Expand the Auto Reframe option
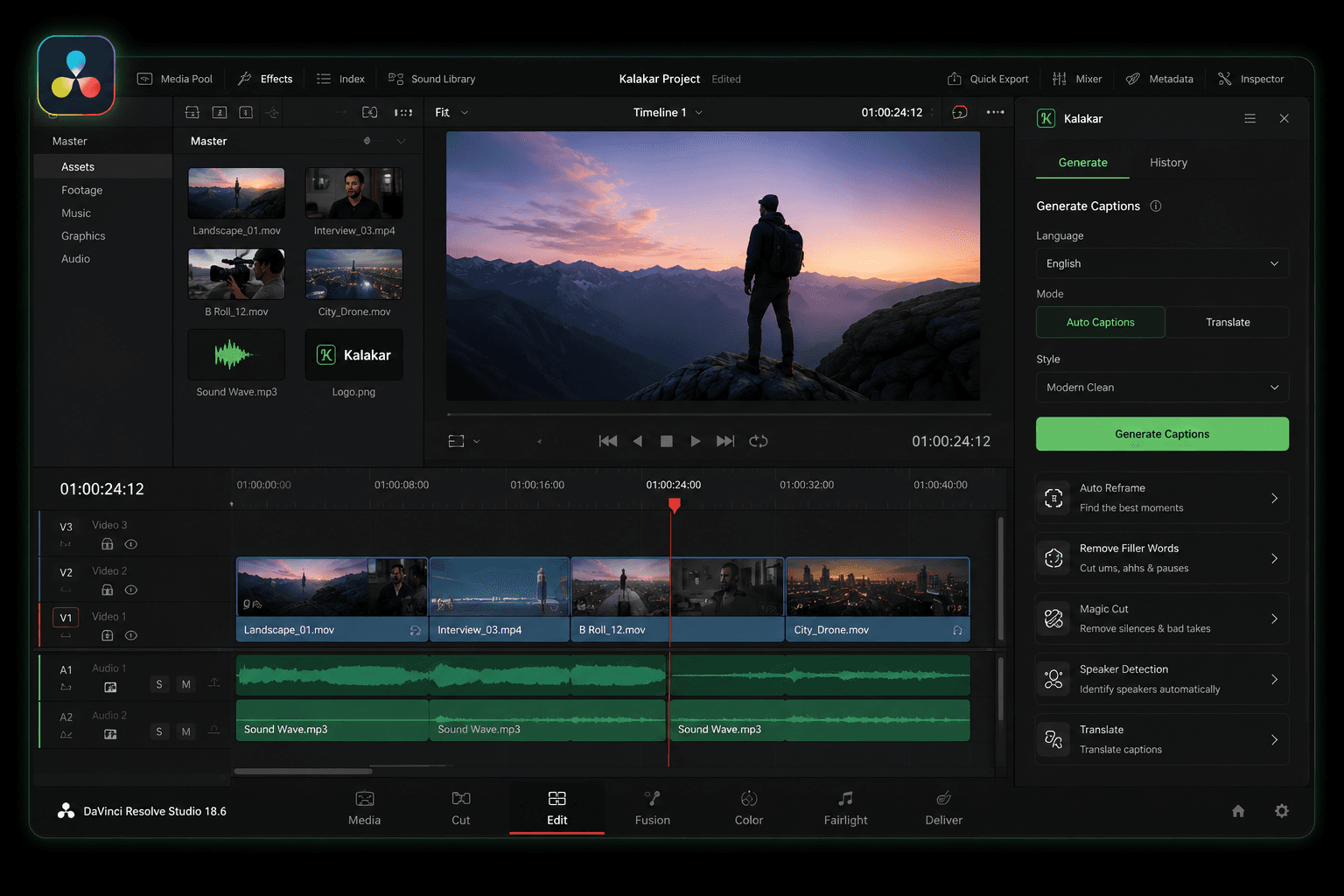Screen dimensions: 1344x896 click(1163, 498)
